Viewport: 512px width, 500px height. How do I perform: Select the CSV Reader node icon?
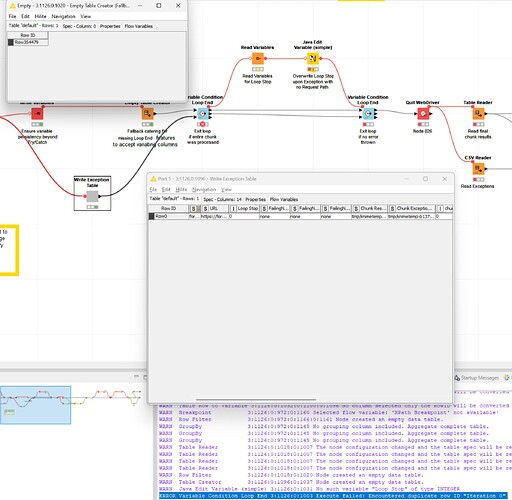click(x=478, y=169)
